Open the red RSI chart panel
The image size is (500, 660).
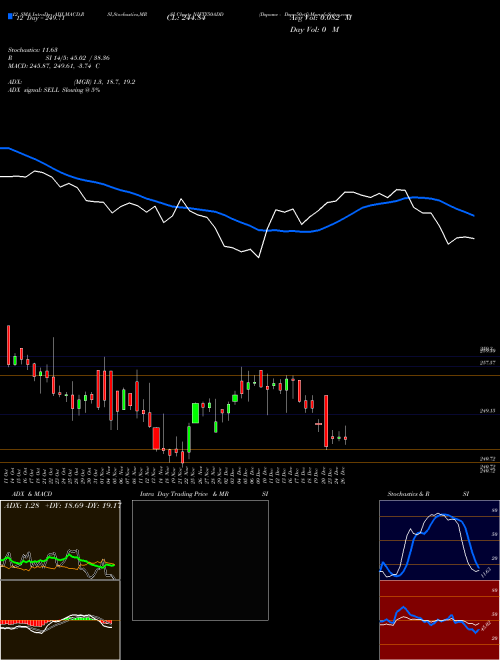[439, 620]
